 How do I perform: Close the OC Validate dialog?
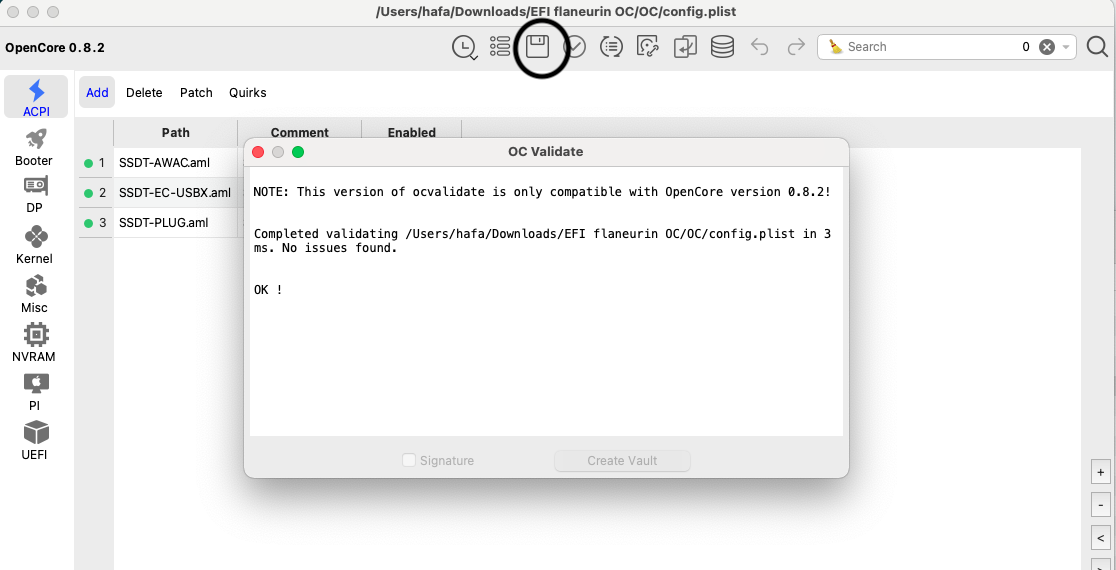[x=258, y=152]
